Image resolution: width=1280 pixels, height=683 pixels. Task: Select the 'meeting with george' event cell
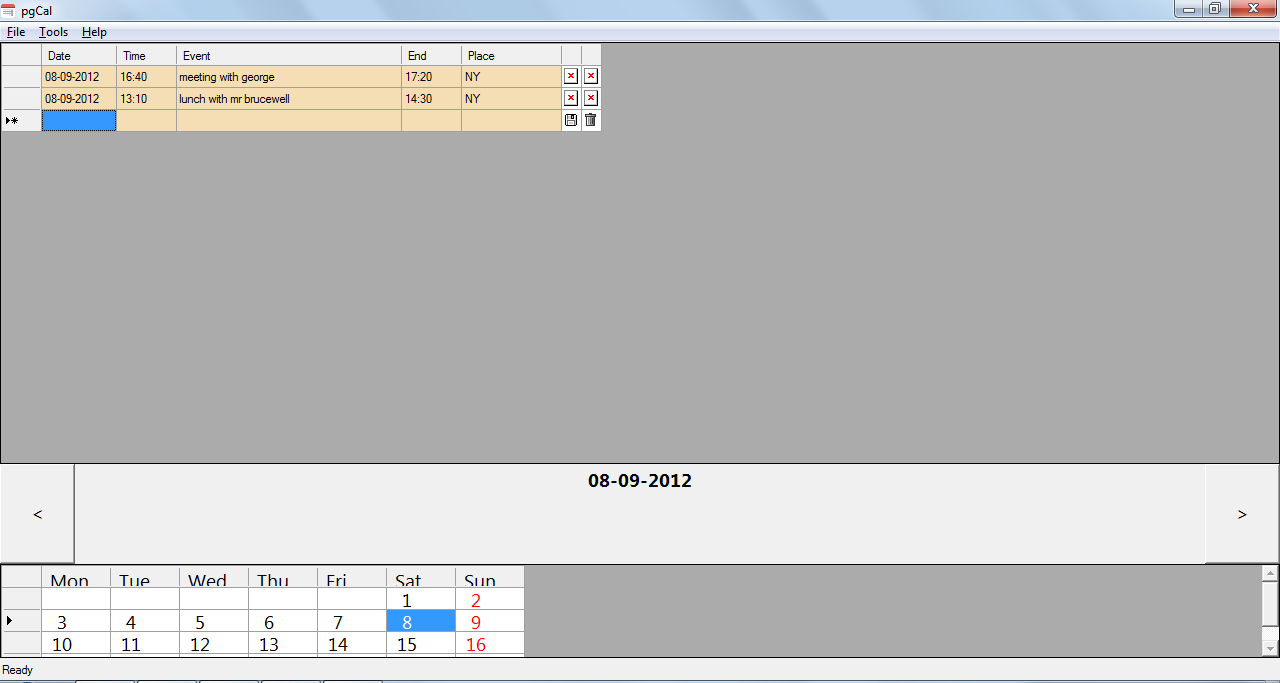289,76
